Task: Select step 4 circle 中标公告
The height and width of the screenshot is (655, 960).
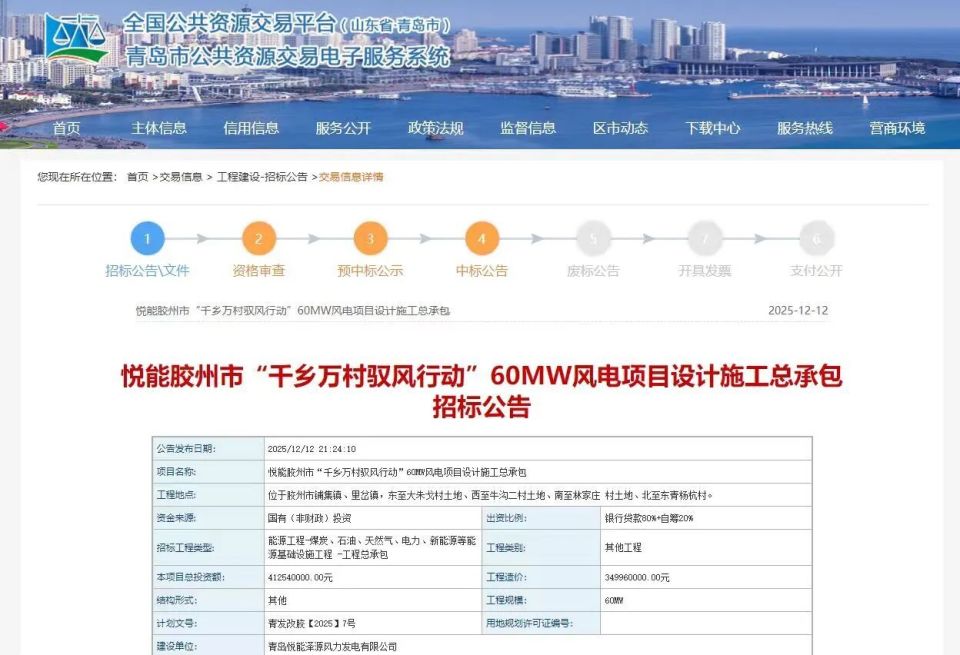Action: pyautogui.click(x=482, y=238)
